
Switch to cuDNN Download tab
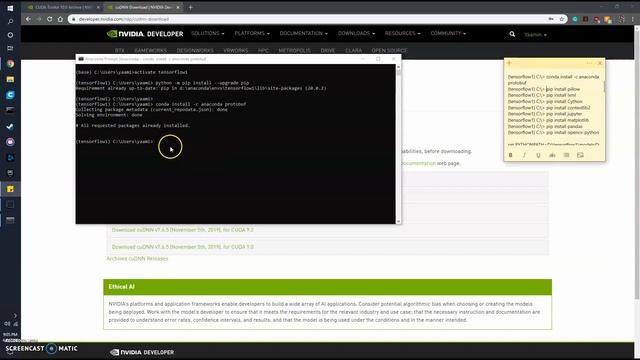click(x=143, y=7)
